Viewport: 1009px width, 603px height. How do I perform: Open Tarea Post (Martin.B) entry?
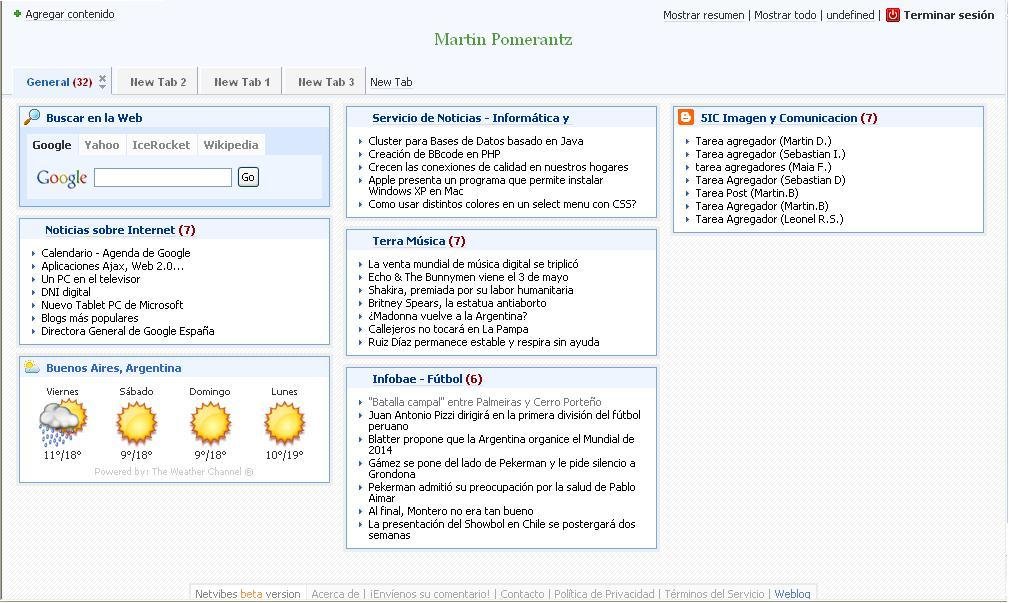746,193
